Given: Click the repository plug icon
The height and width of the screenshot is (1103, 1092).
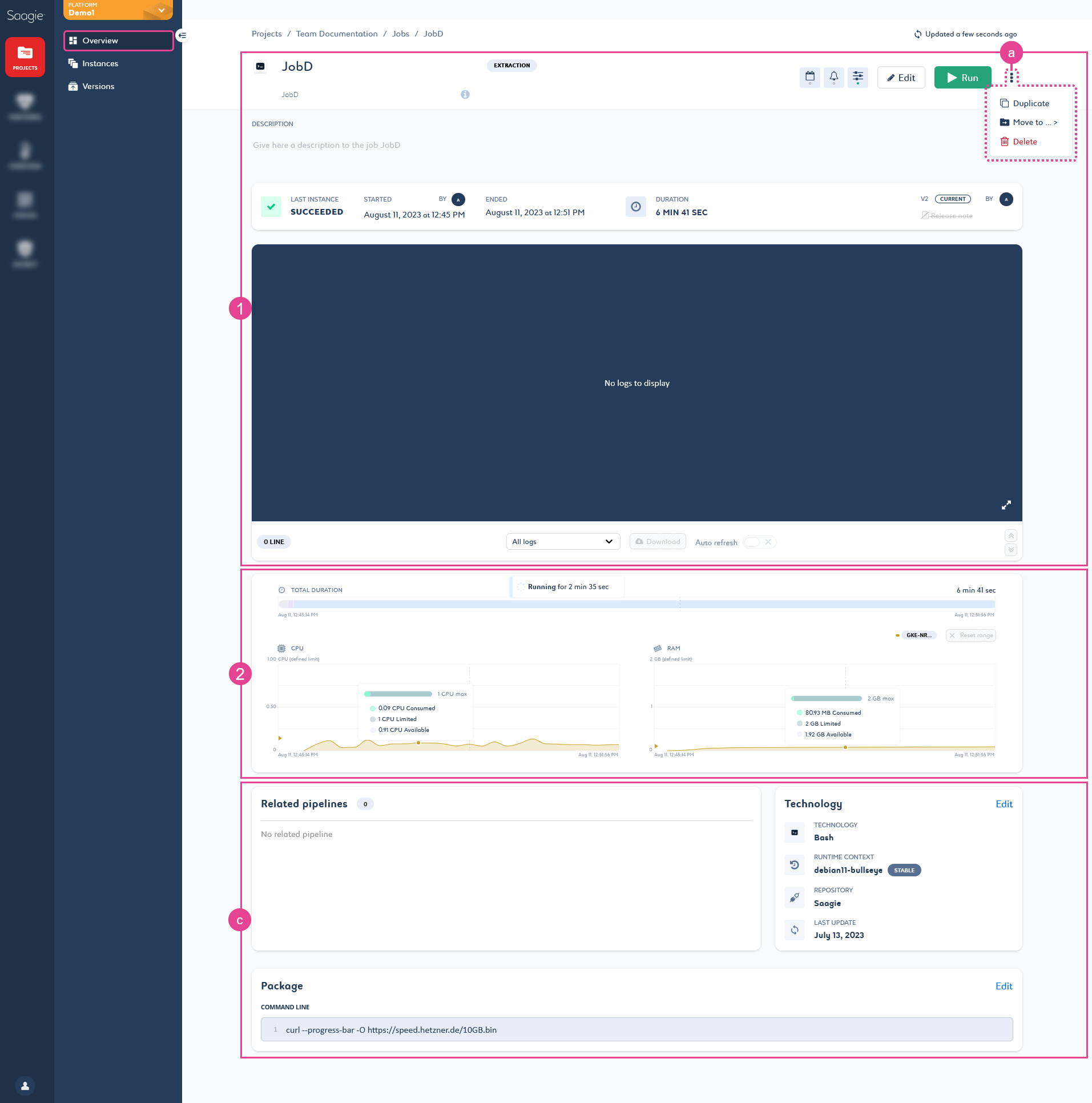Looking at the screenshot, I should [794, 897].
